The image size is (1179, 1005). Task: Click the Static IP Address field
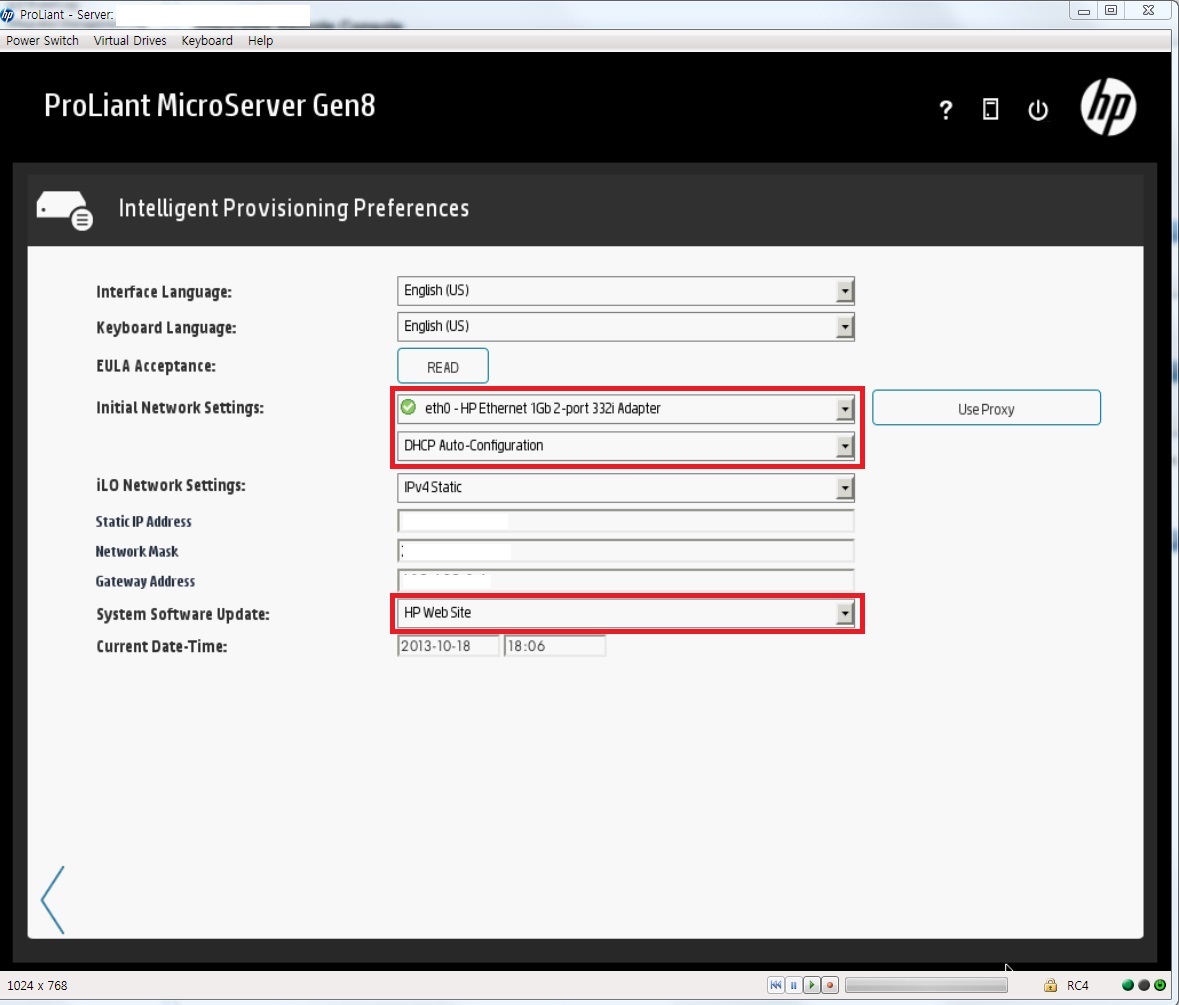(626, 521)
